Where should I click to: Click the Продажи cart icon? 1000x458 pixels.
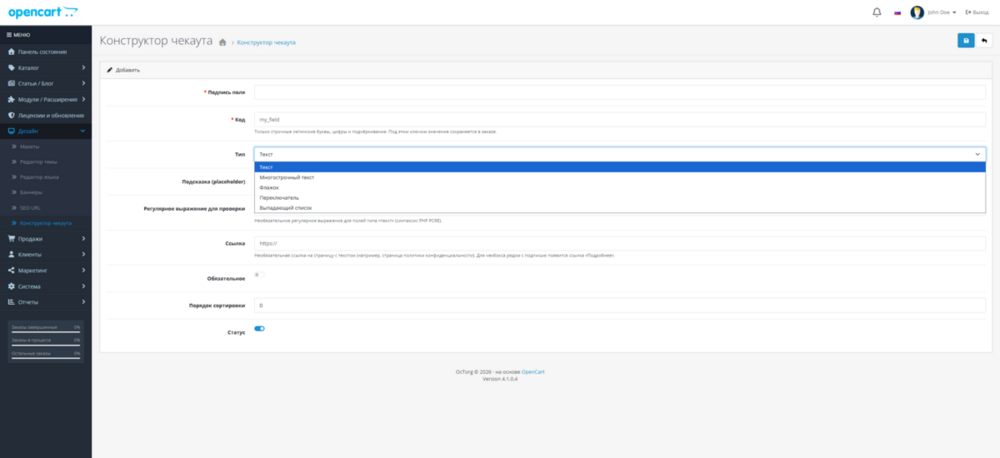pos(11,239)
